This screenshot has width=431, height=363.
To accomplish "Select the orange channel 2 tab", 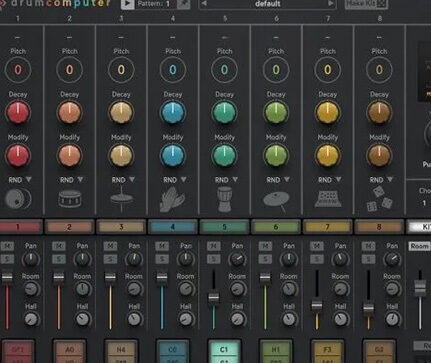I will [69, 227].
